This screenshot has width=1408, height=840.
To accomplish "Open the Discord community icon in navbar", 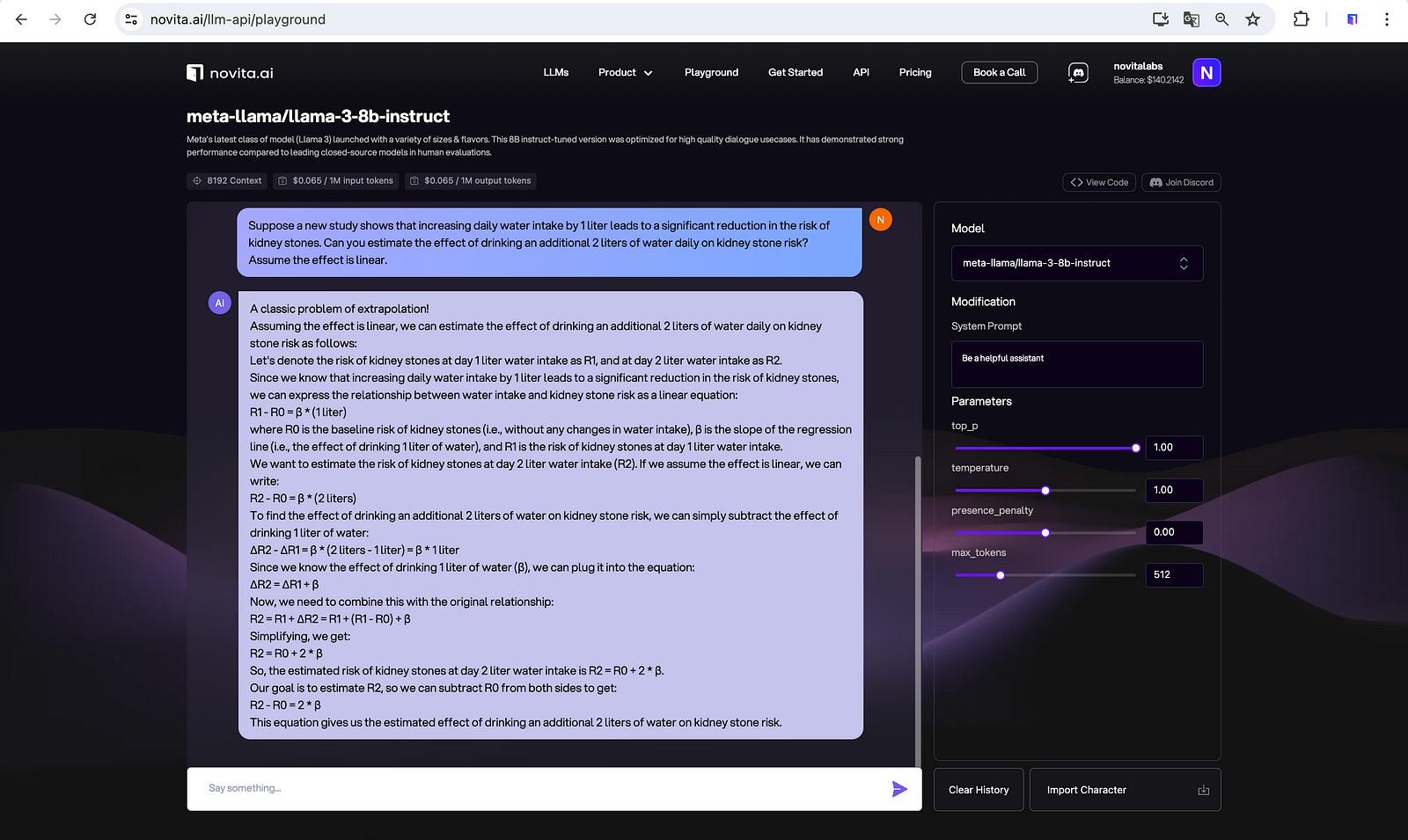I will tap(1078, 73).
